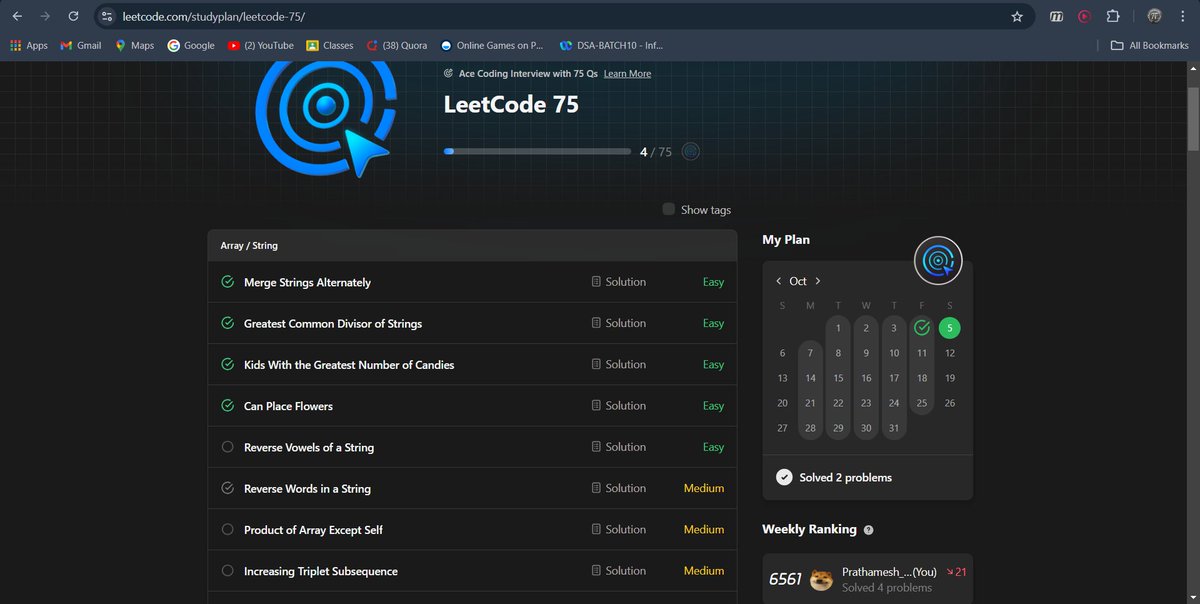
Task: Open Solution for Can Place Flowers
Action: coord(618,406)
